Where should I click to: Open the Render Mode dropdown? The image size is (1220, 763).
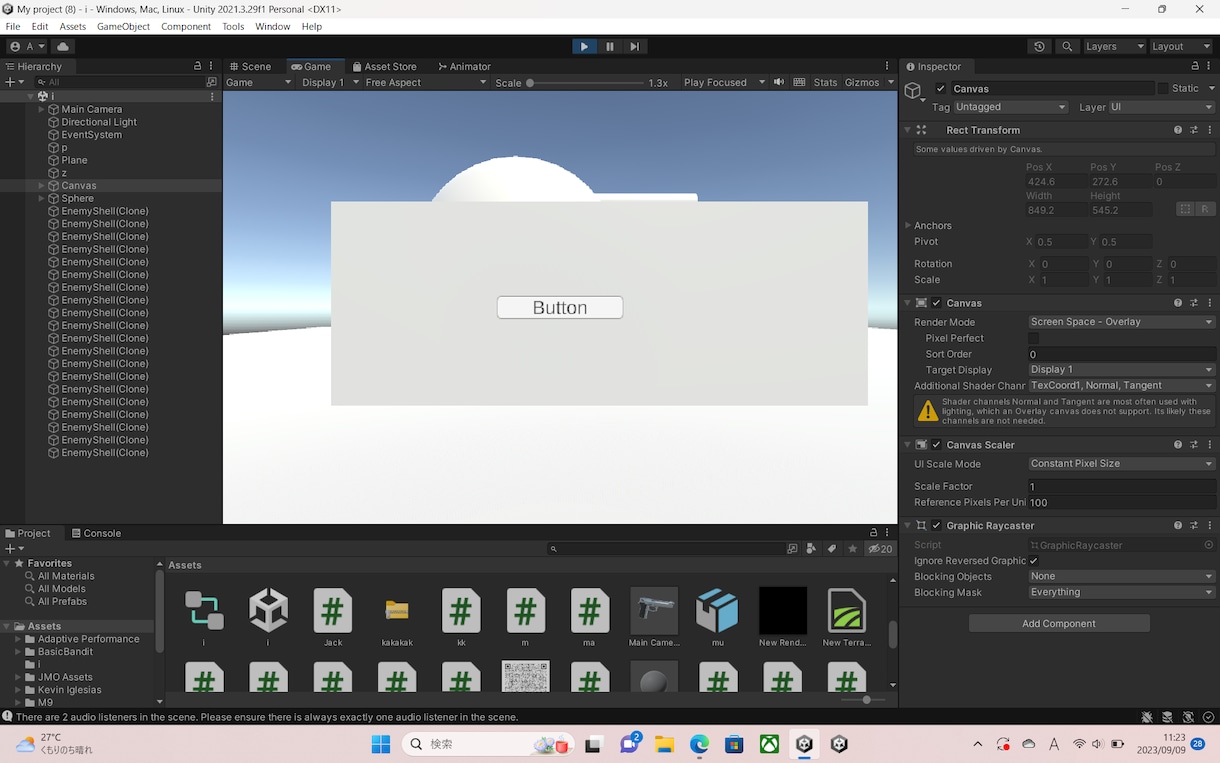coord(1122,322)
